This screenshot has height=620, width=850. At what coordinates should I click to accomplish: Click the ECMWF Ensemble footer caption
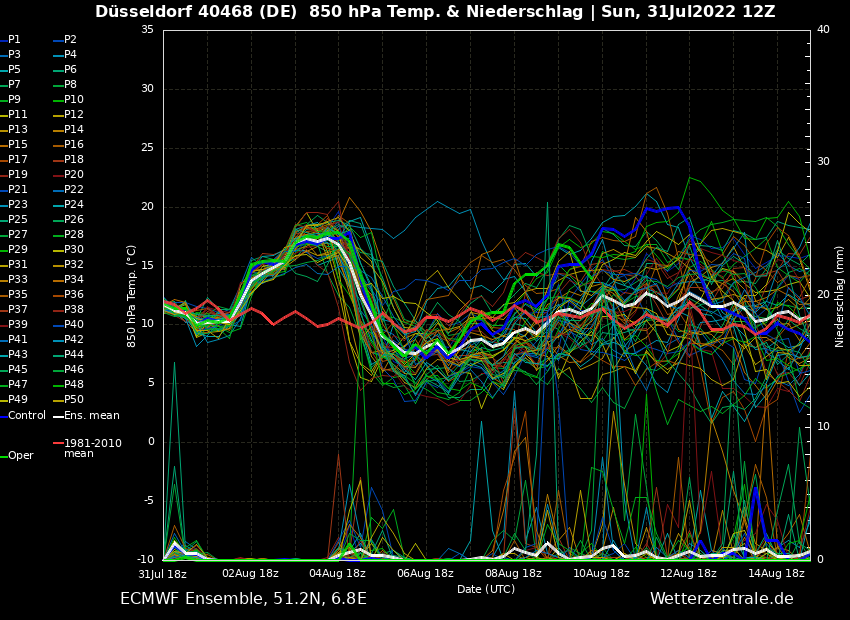click(243, 599)
